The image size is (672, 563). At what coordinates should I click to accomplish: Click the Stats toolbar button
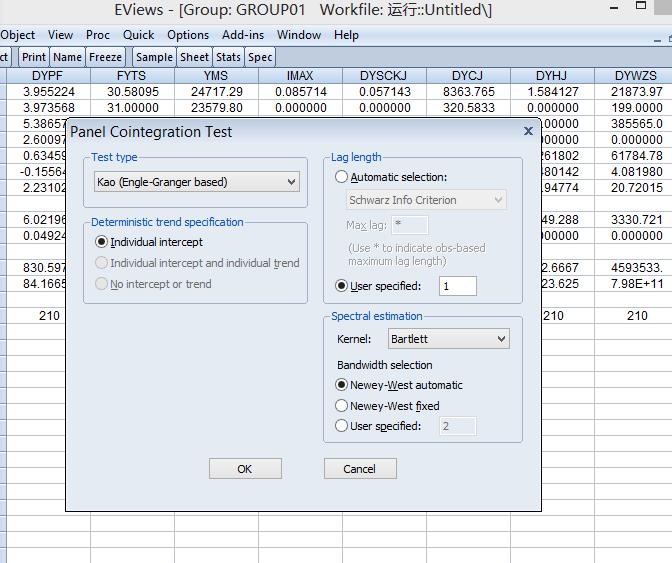[228, 57]
